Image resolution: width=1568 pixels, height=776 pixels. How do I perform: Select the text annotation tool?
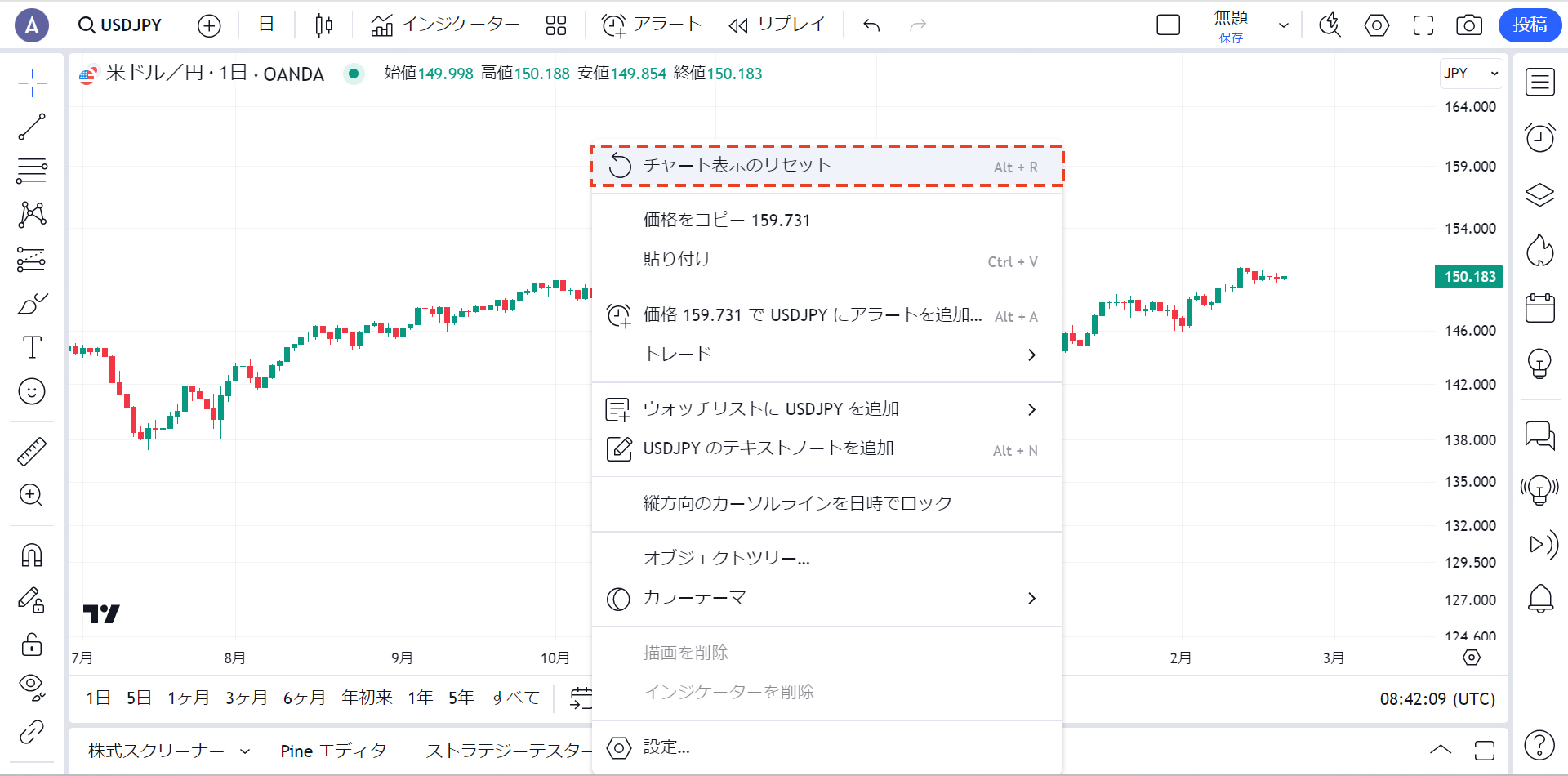(x=32, y=348)
